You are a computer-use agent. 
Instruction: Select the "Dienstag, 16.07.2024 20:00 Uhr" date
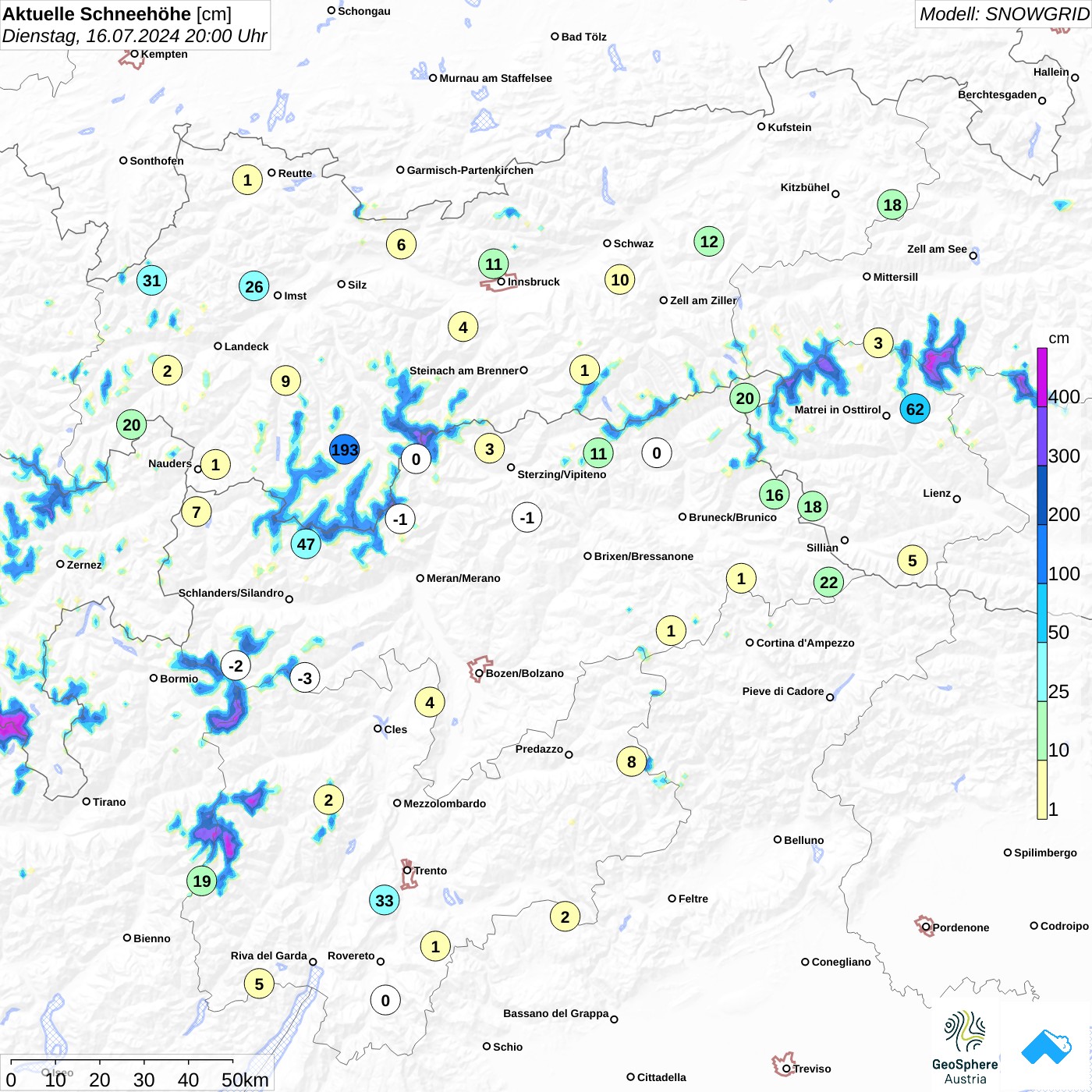[135, 36]
